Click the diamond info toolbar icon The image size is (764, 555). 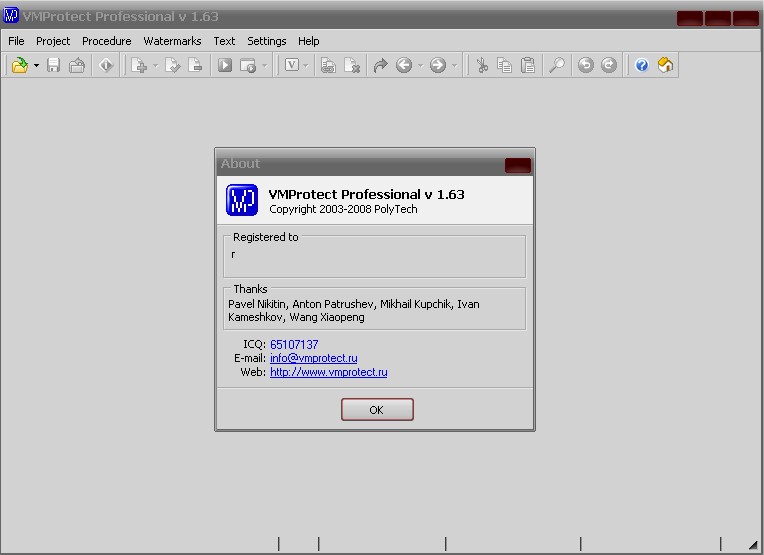coord(106,65)
